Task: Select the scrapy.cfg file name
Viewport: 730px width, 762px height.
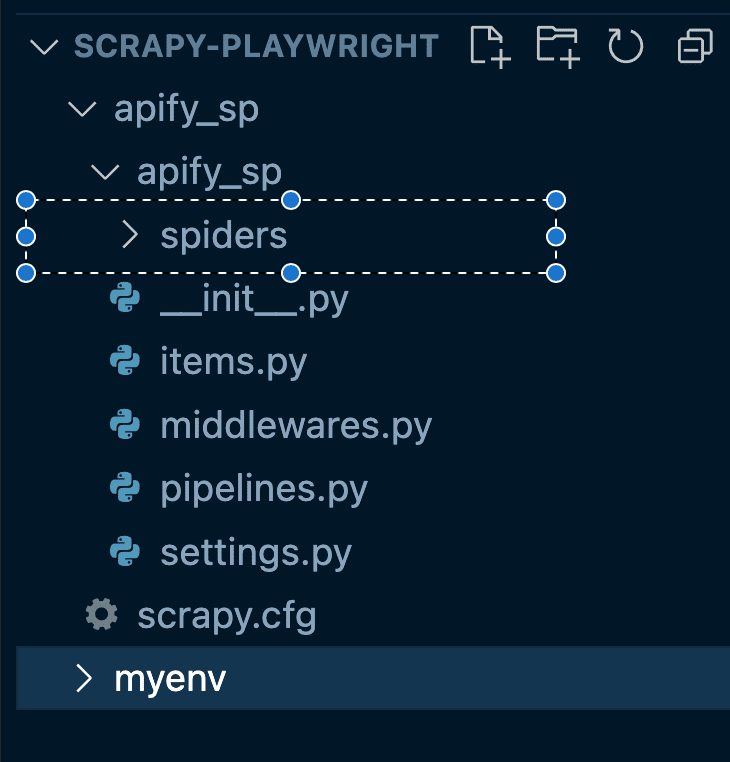Action: 227,615
